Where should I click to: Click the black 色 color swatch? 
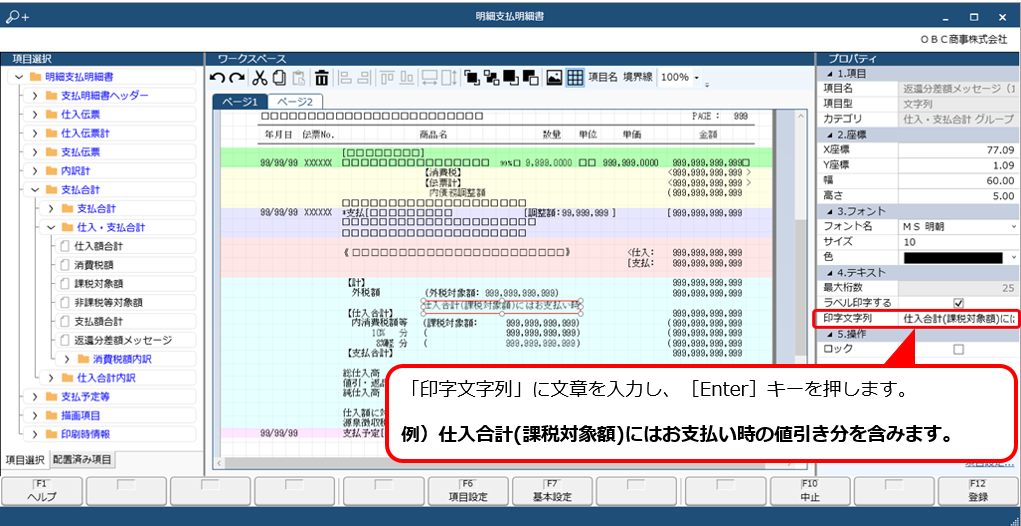pyautogui.click(x=953, y=258)
